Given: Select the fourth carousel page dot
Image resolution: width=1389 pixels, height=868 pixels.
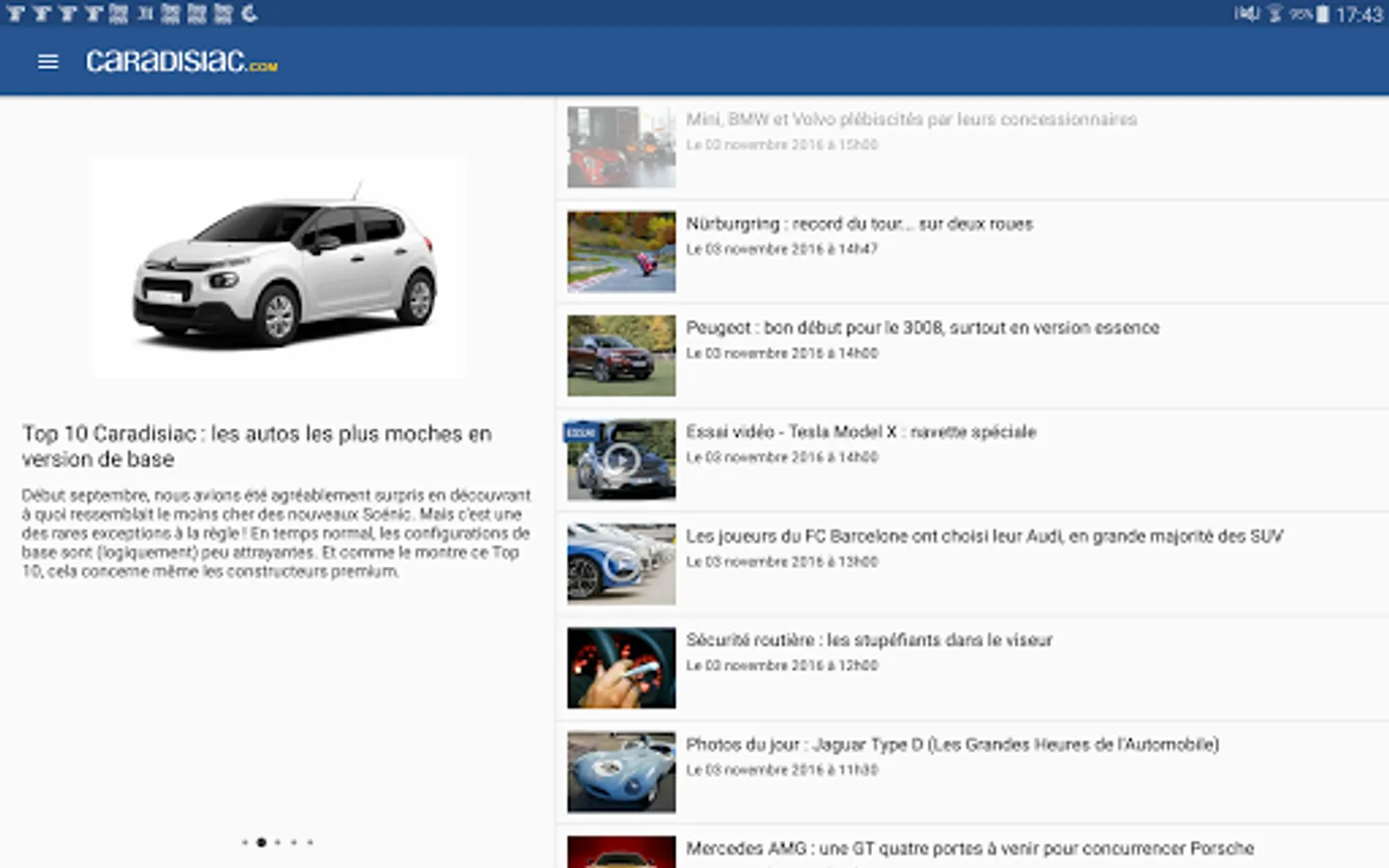Looking at the screenshot, I should (294, 842).
